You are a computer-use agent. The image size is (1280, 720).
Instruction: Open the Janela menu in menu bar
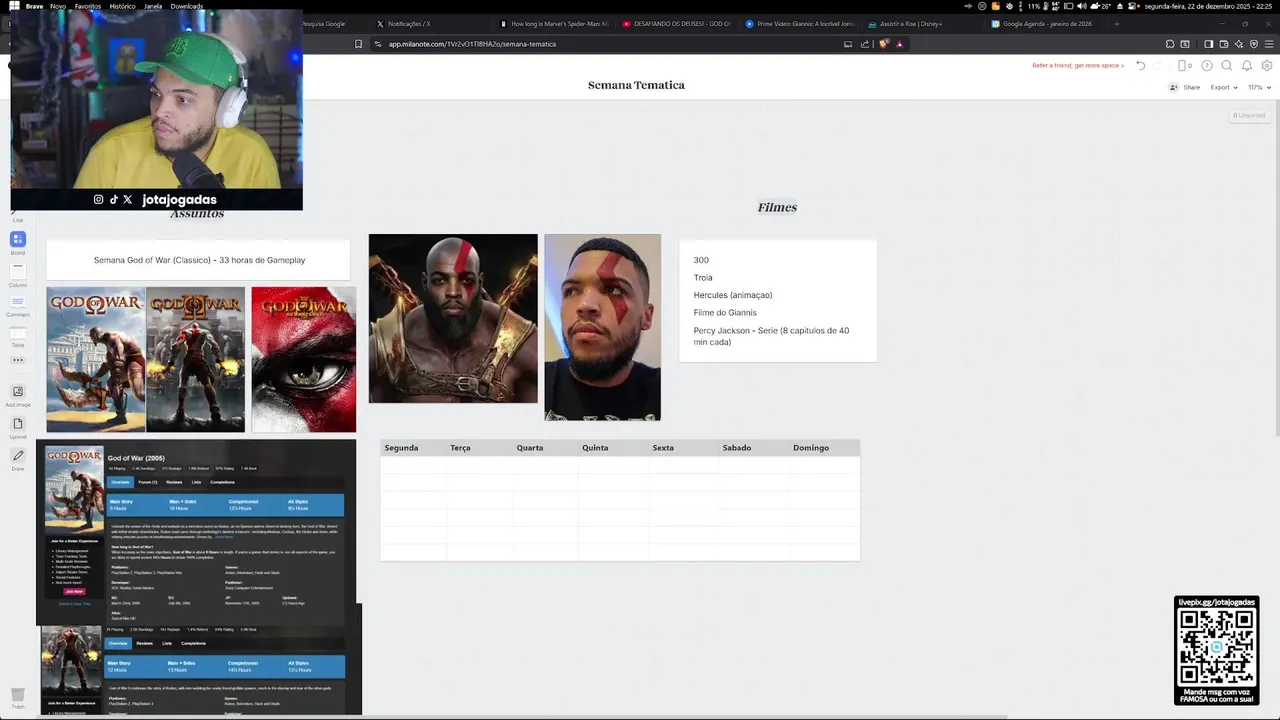tap(153, 6)
